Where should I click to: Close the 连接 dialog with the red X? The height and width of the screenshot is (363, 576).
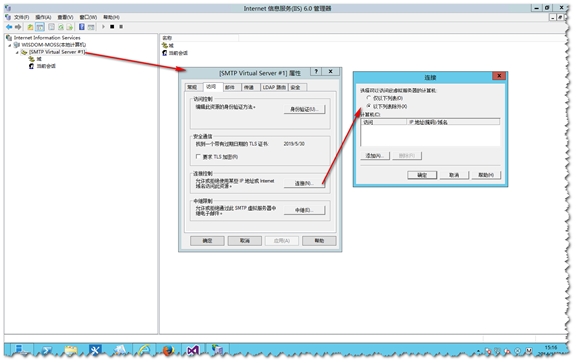(x=499, y=76)
